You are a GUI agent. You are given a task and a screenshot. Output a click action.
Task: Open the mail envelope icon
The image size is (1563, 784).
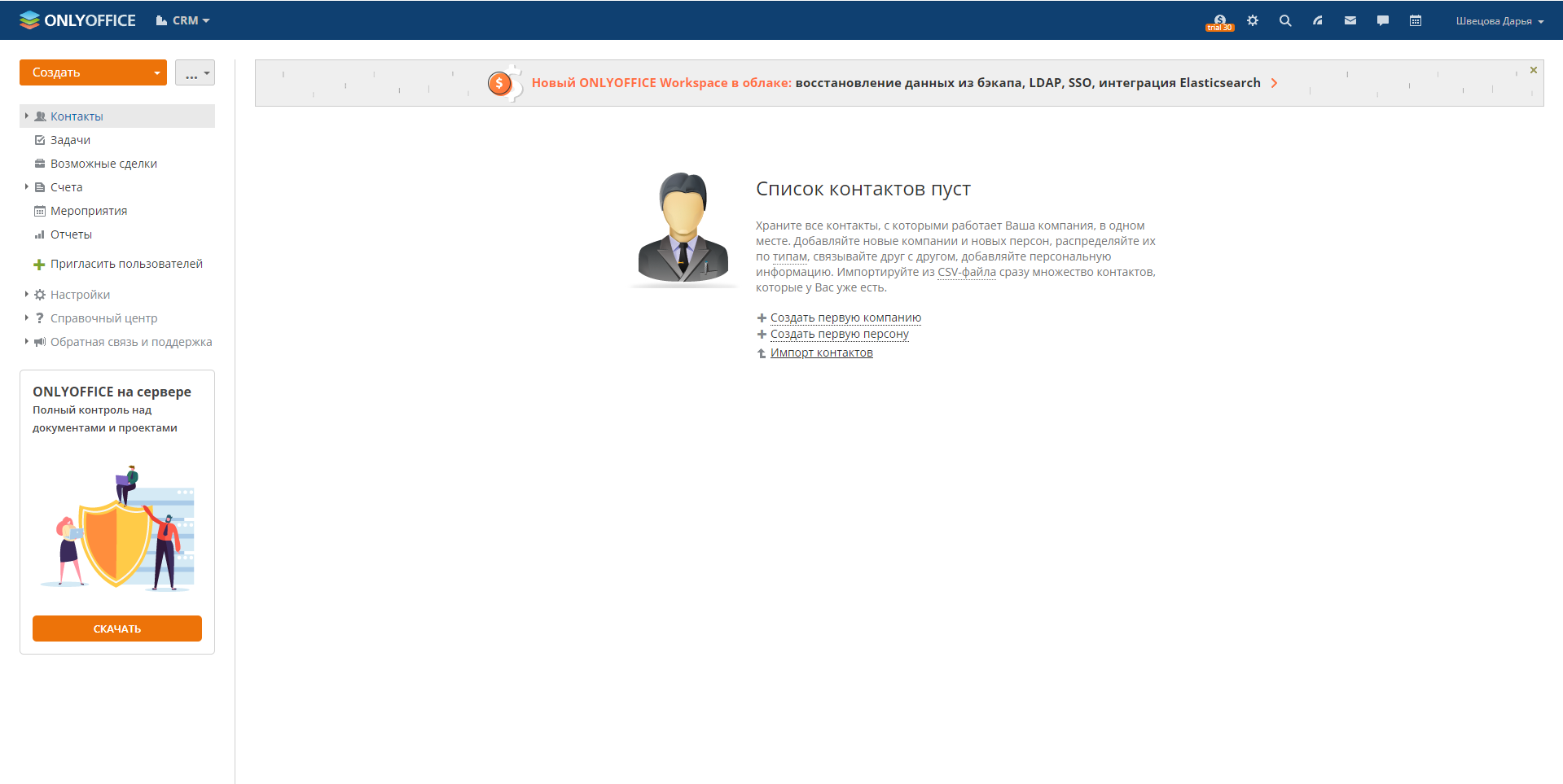point(1350,20)
